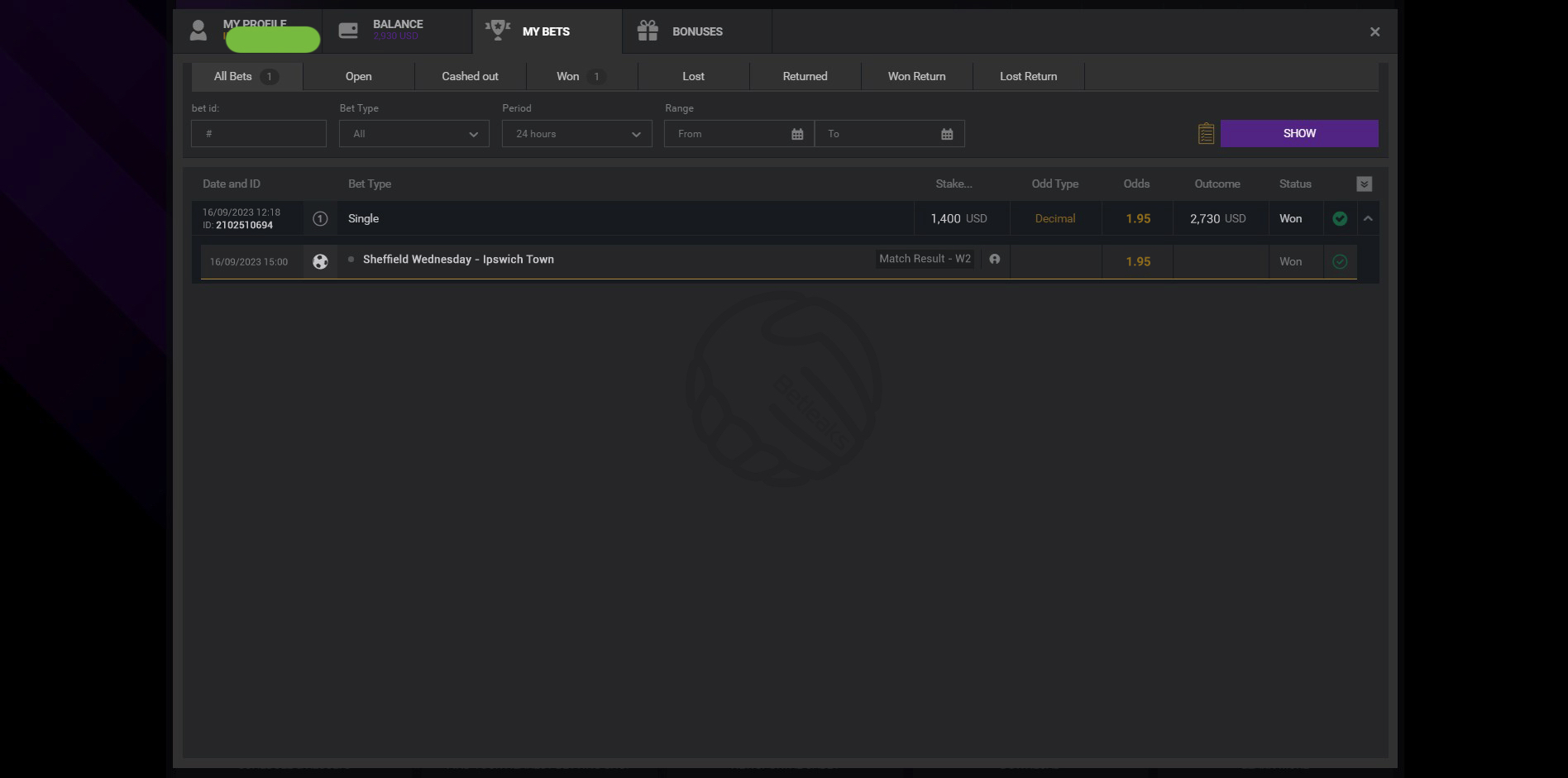Collapse the Single bet row arrow
1568x778 pixels.
[1368, 218]
